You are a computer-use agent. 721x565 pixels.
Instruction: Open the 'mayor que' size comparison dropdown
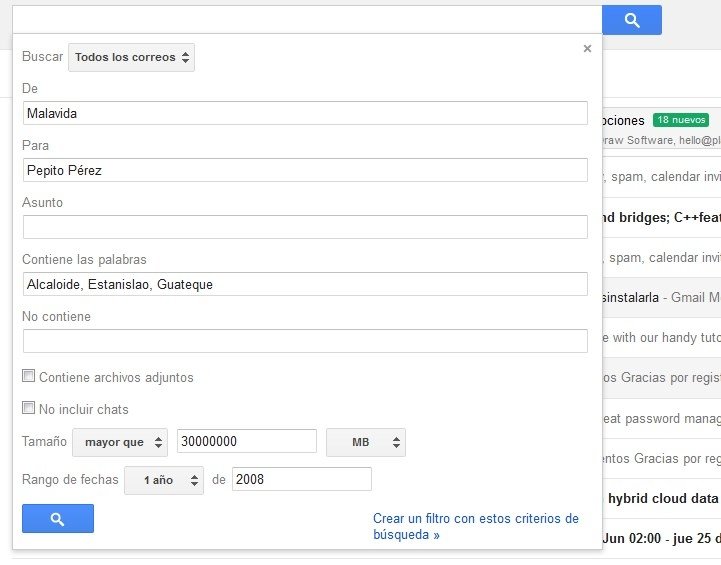click(x=120, y=442)
